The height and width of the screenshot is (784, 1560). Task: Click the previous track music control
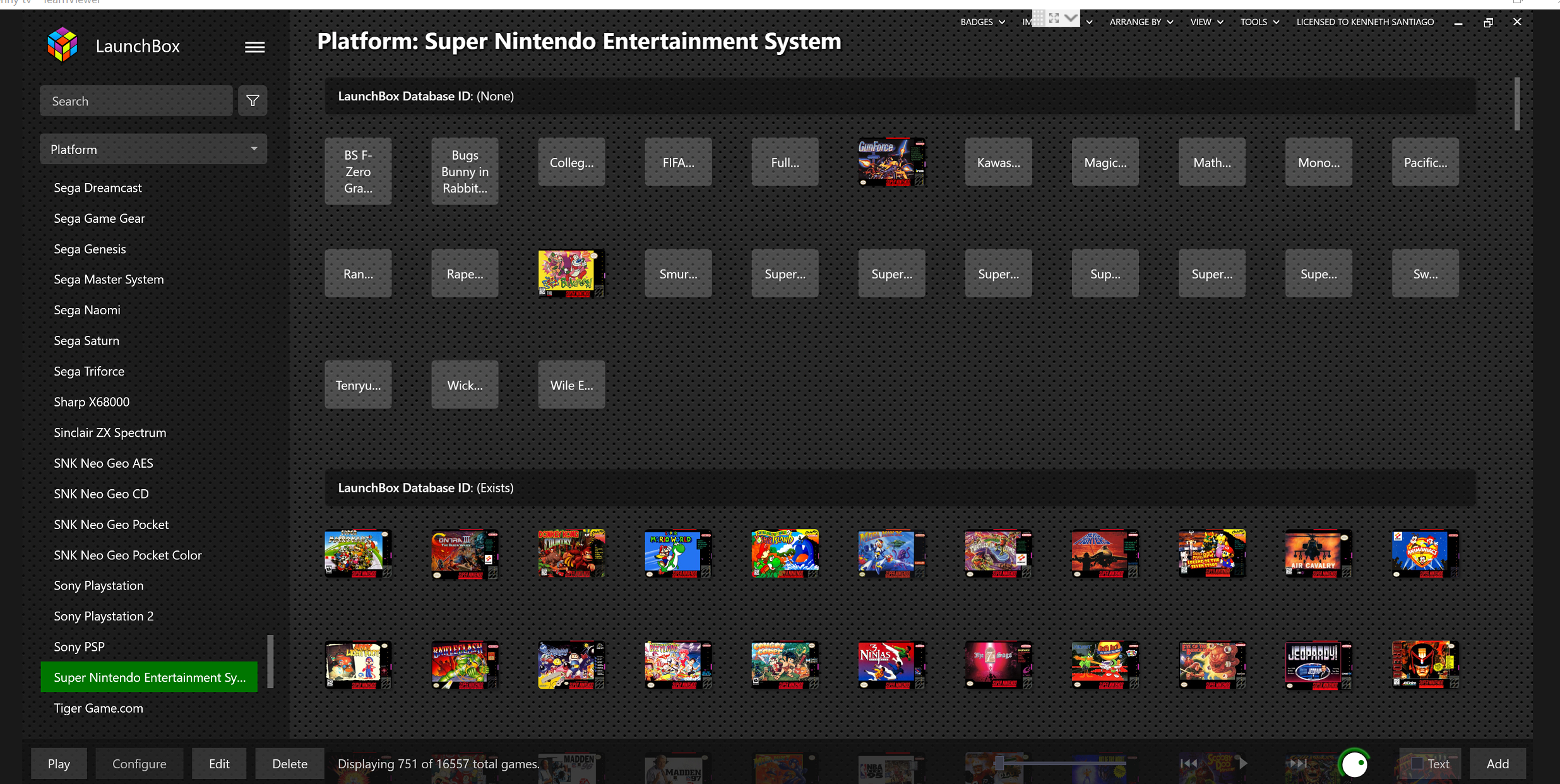click(1189, 763)
